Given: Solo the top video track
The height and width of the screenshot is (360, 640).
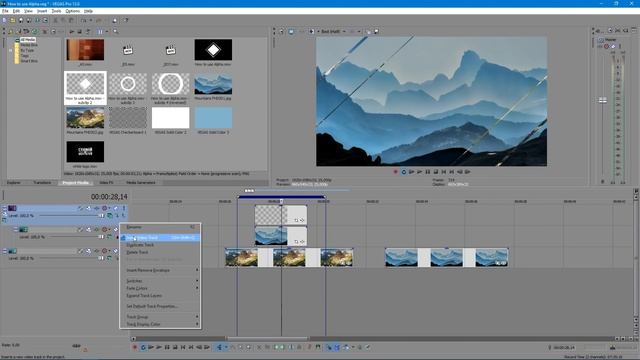Looking at the screenshot, I should (124, 208).
